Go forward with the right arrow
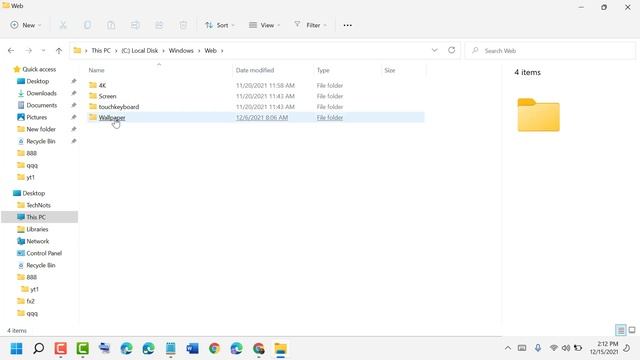The image size is (640, 360). coord(28,51)
